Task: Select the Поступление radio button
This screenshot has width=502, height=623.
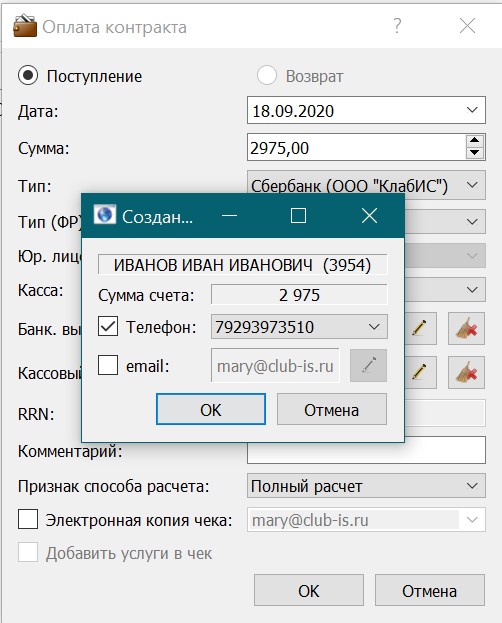Action: click(x=28, y=75)
